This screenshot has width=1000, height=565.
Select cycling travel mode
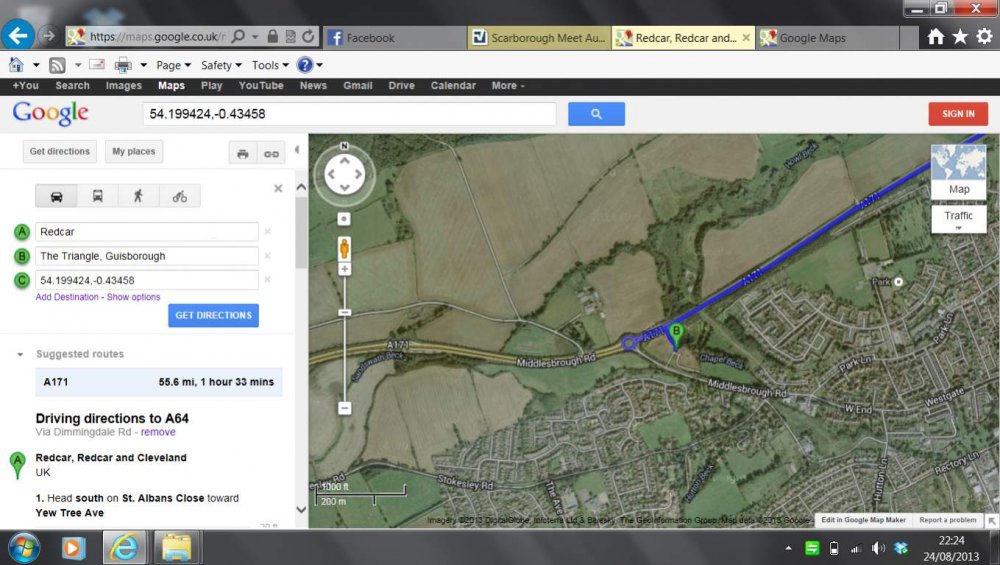179,196
